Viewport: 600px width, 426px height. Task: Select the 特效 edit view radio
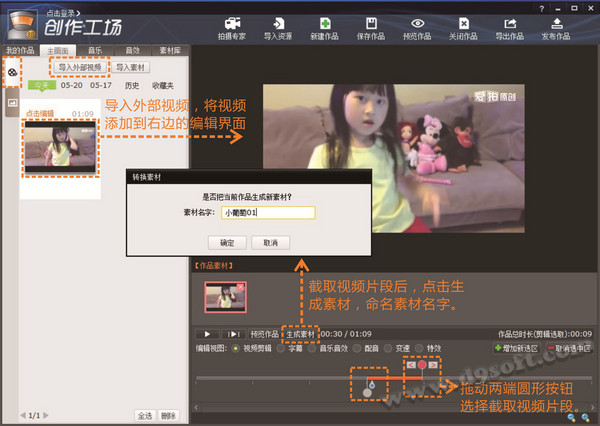(x=419, y=348)
